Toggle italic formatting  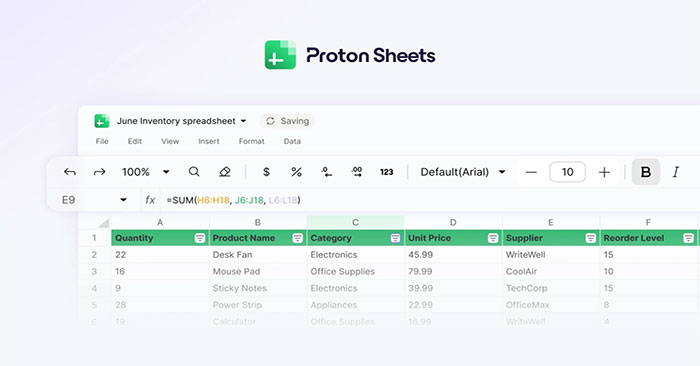(x=676, y=172)
